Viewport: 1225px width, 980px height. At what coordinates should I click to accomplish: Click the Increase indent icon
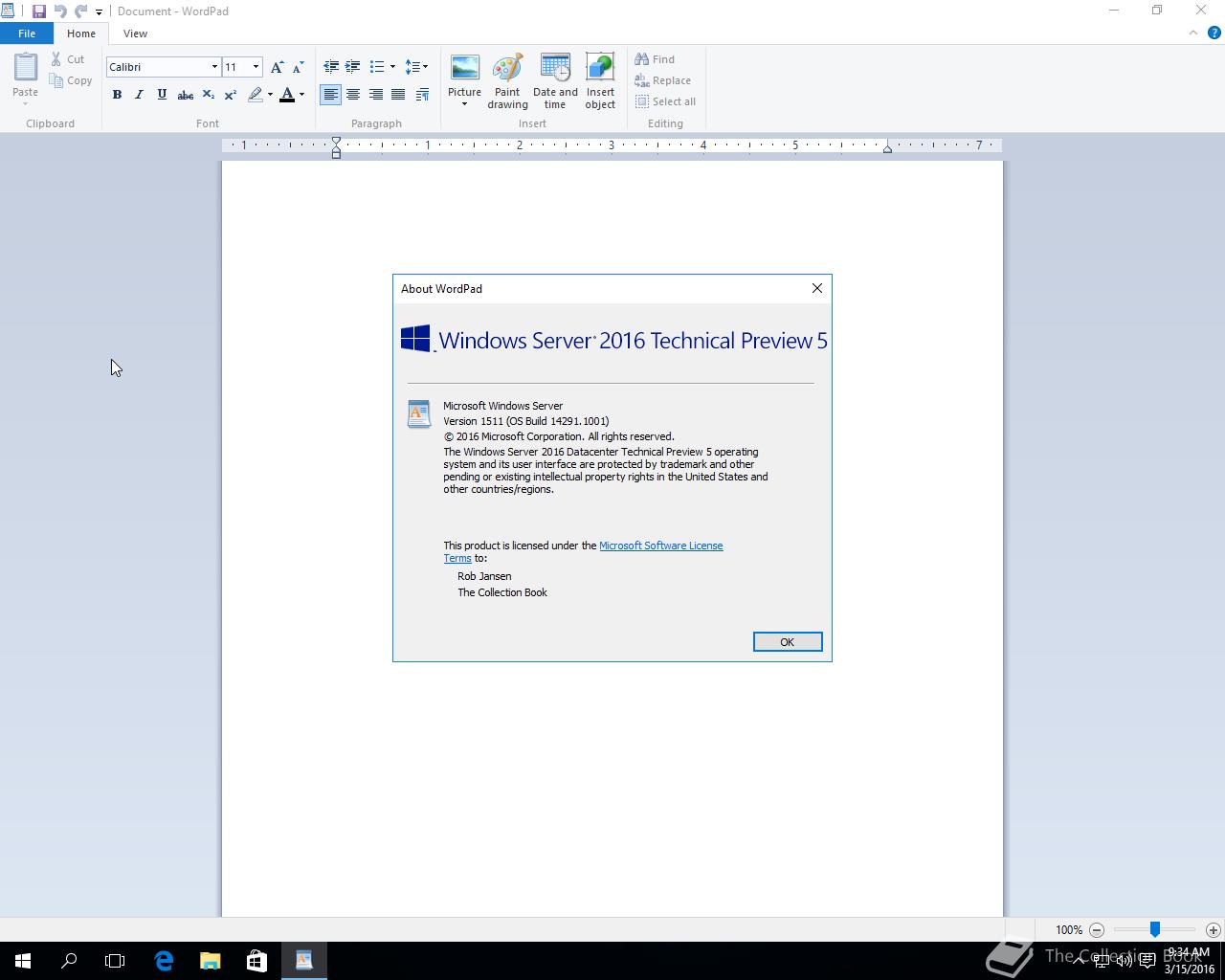(x=353, y=67)
